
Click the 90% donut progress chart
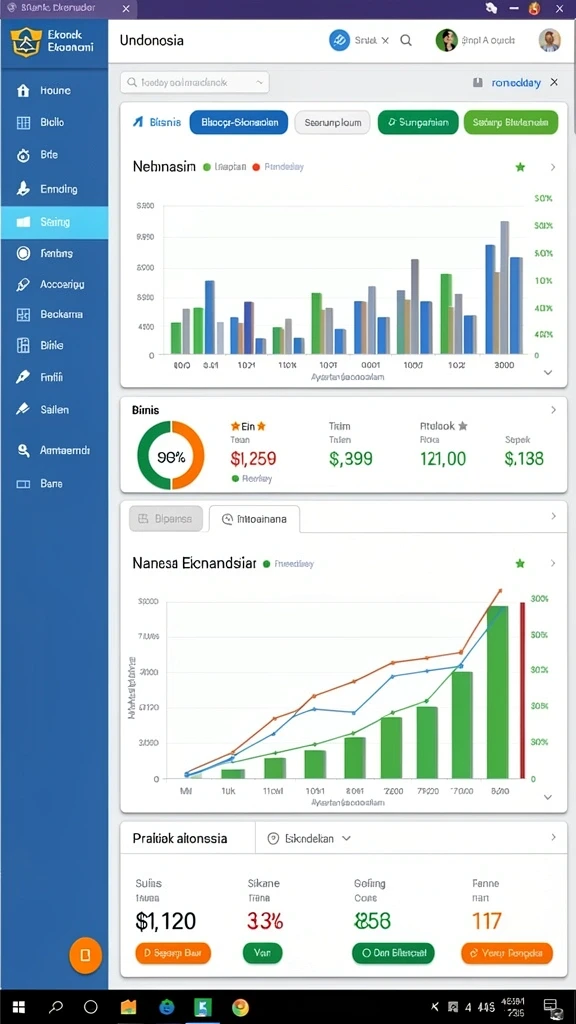point(171,457)
